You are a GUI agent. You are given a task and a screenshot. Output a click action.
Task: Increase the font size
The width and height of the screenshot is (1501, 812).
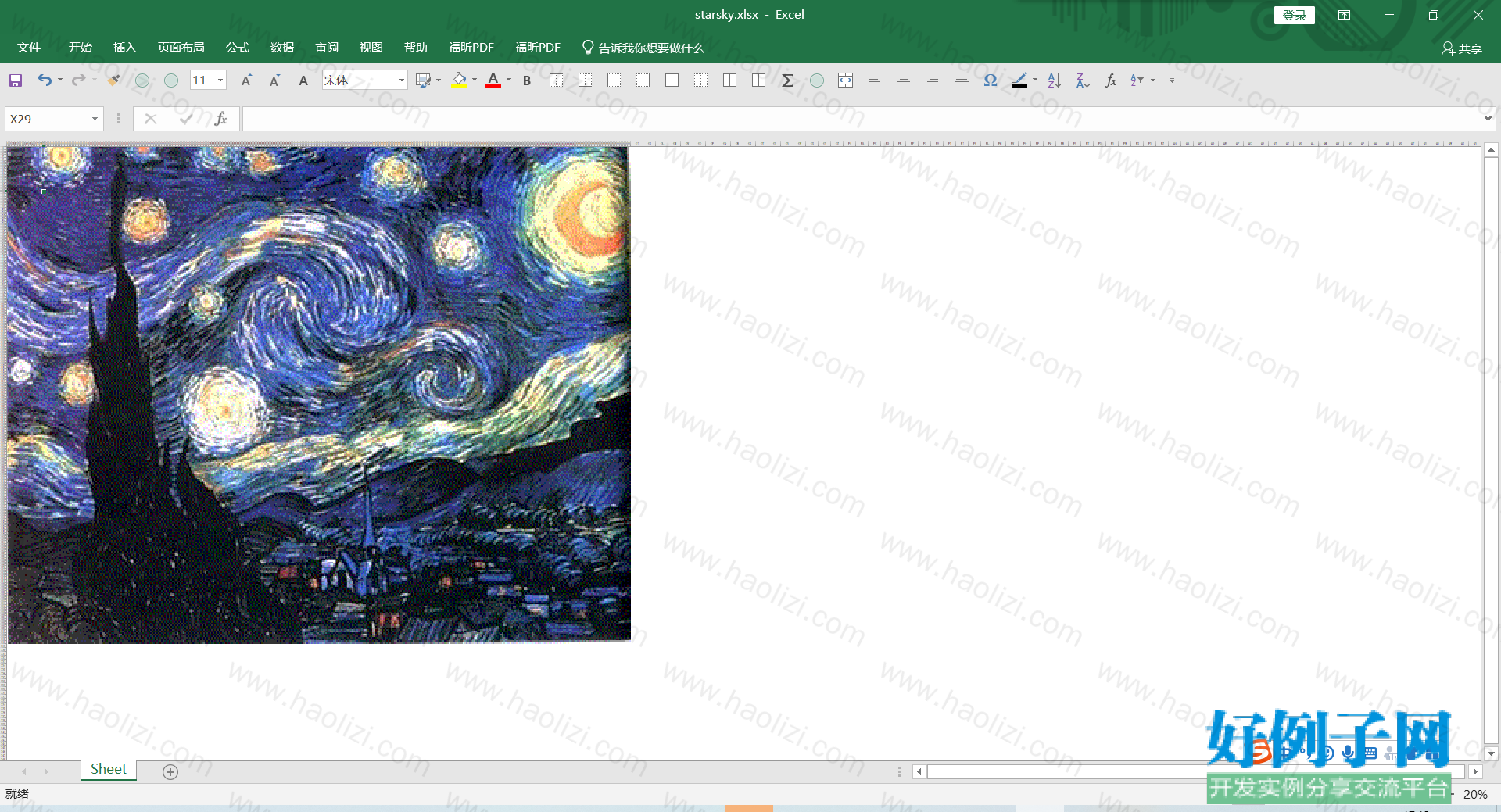tap(246, 80)
